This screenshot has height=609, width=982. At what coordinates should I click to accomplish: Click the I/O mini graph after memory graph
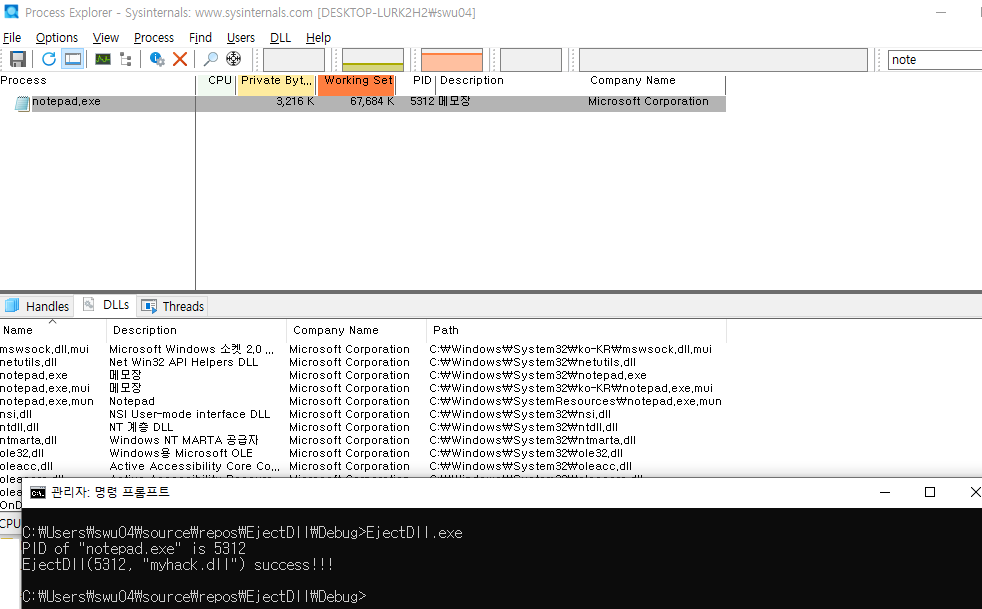point(530,60)
